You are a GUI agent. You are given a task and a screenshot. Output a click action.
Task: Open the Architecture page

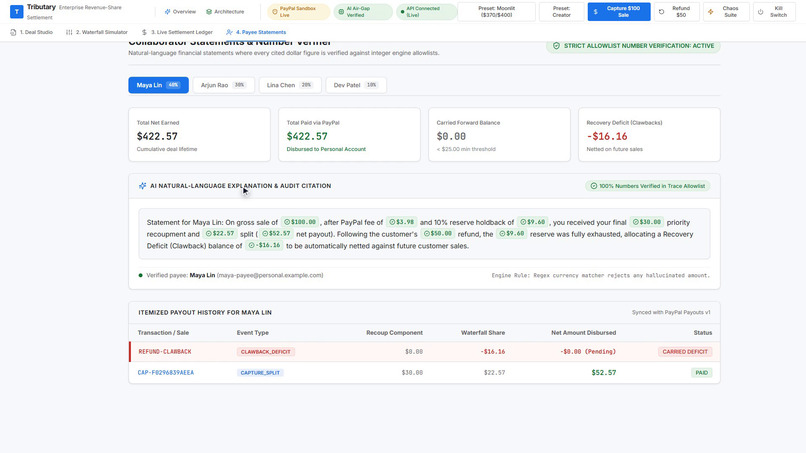pyautogui.click(x=225, y=11)
